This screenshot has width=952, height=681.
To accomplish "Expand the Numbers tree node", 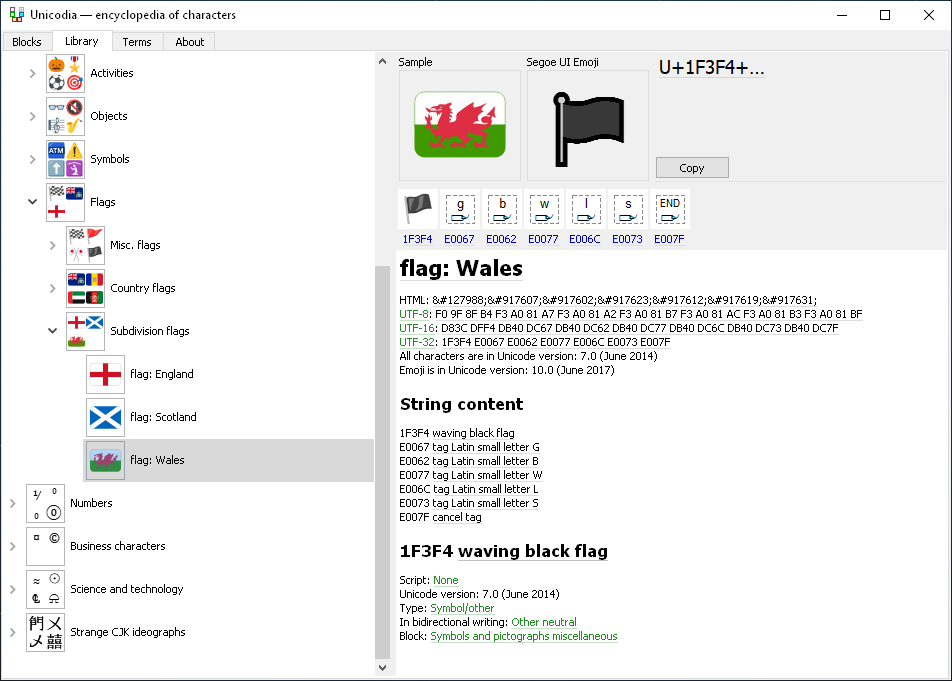I will pos(13,504).
